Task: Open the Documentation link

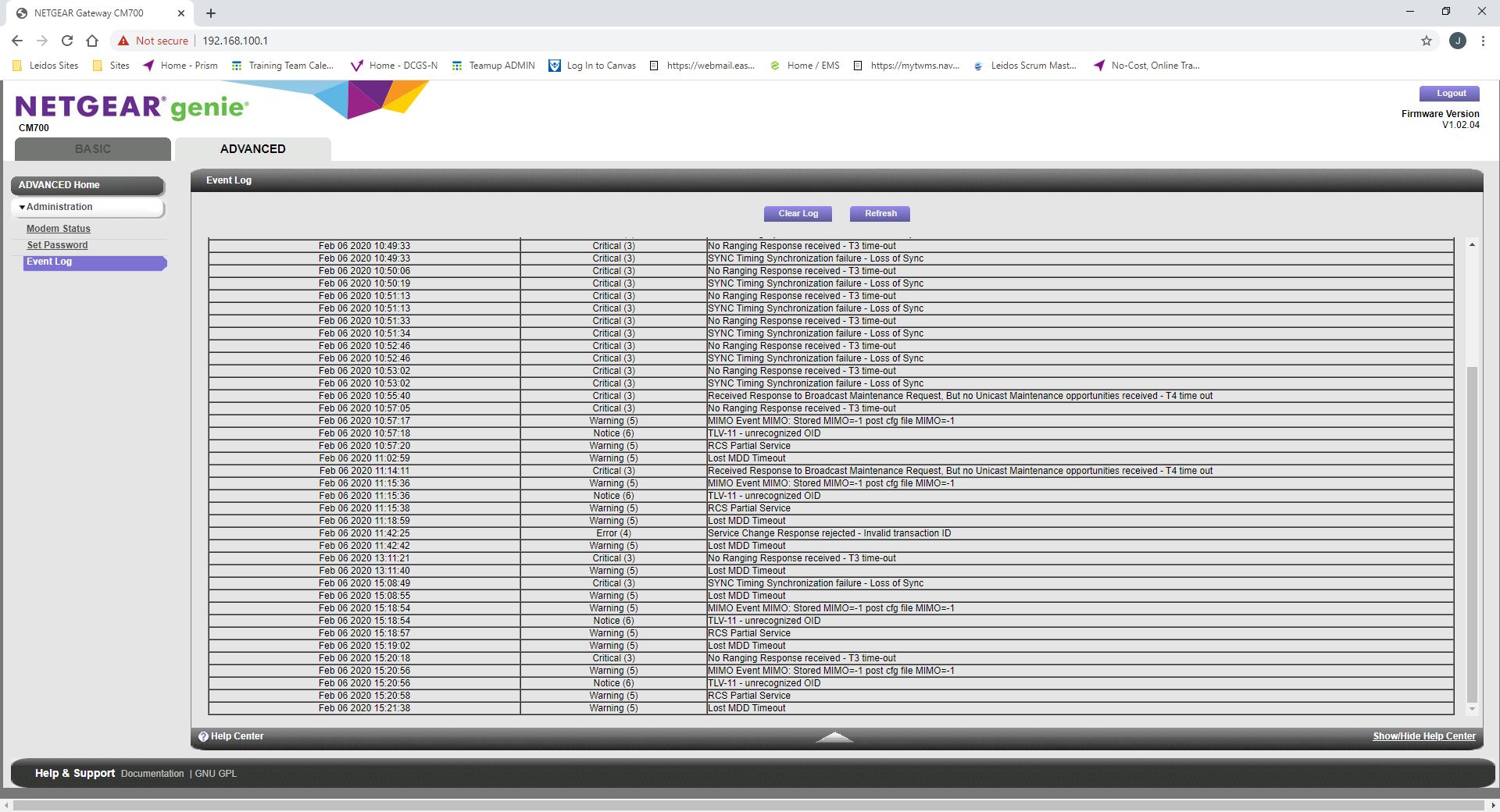Action: coord(152,774)
